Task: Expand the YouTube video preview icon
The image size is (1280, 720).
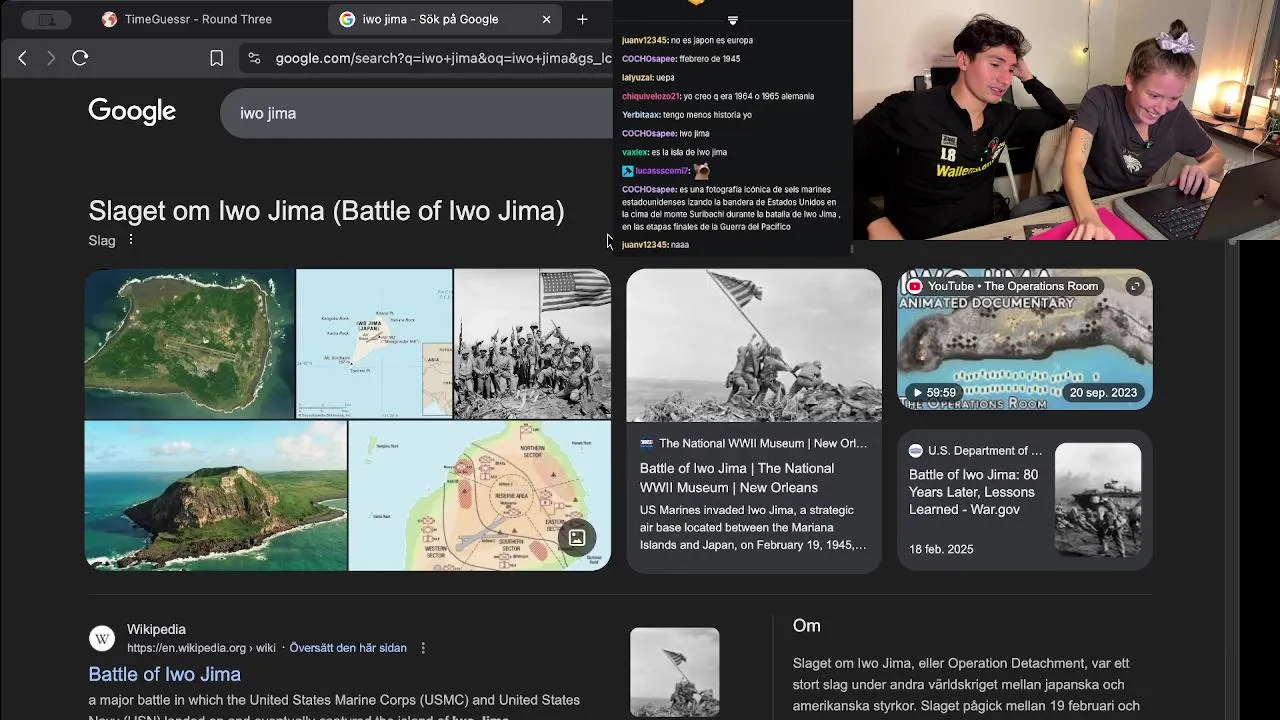Action: (x=1134, y=286)
